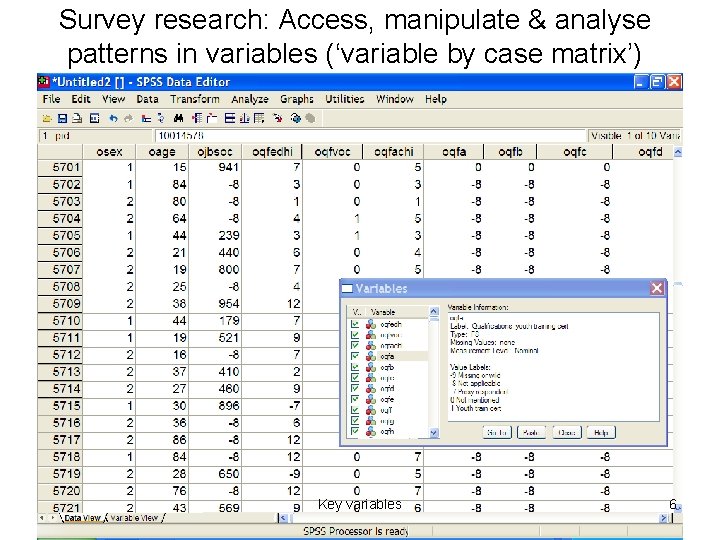Screen dimensions: 720x540
Task: Open the File menu
Action: (x=51, y=99)
